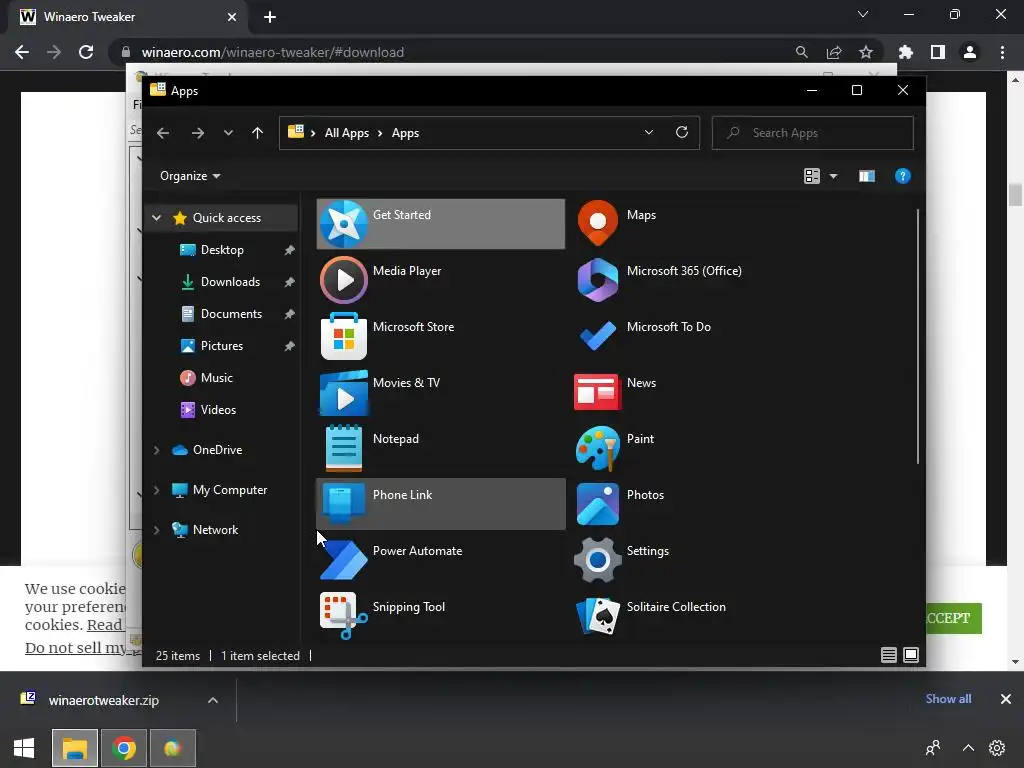Launch the Solitaire Collection icon
Viewport: 1024px width, 768px height.
point(598,616)
